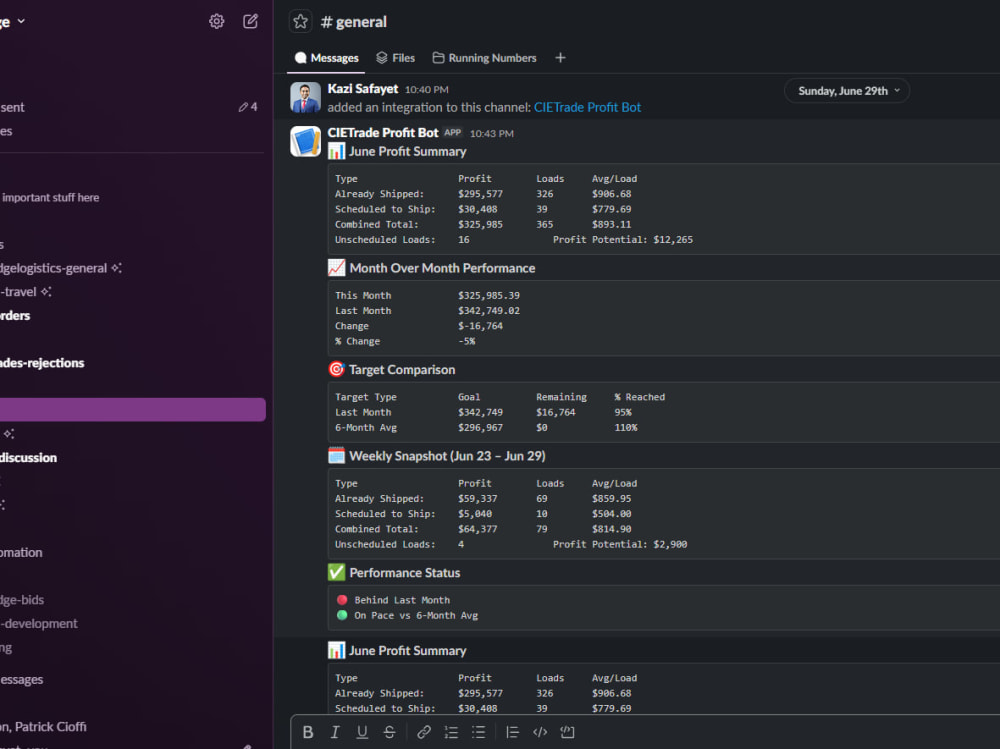Click the Profit Potential: $12,265 text

[x=622, y=240]
